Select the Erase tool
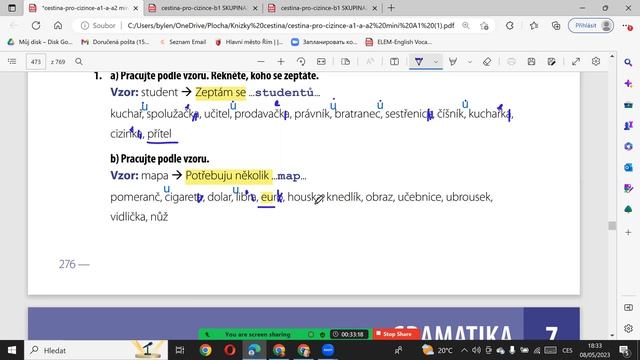Screen dimensions: 640x360 point(487,62)
